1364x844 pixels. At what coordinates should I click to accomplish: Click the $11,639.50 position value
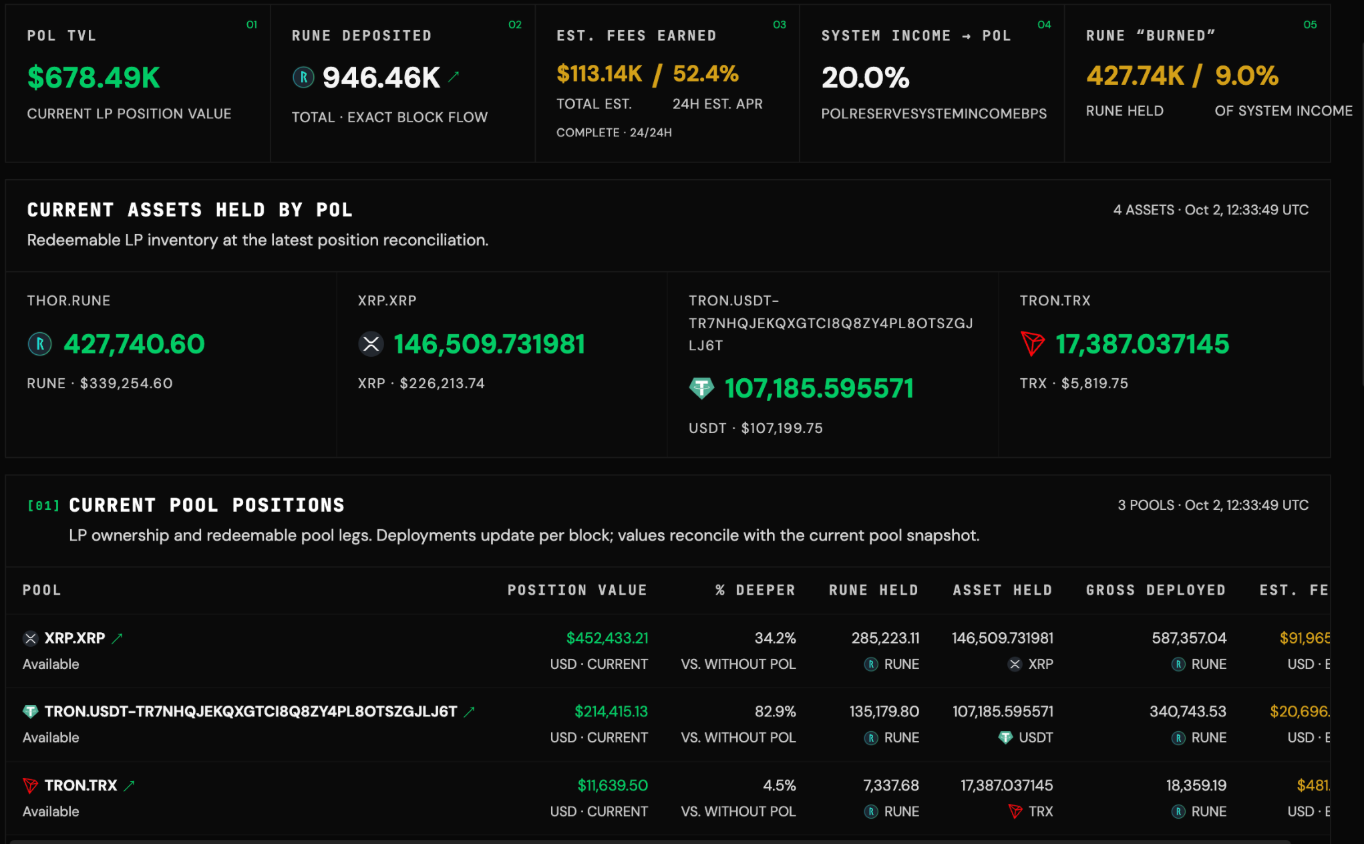click(x=613, y=786)
